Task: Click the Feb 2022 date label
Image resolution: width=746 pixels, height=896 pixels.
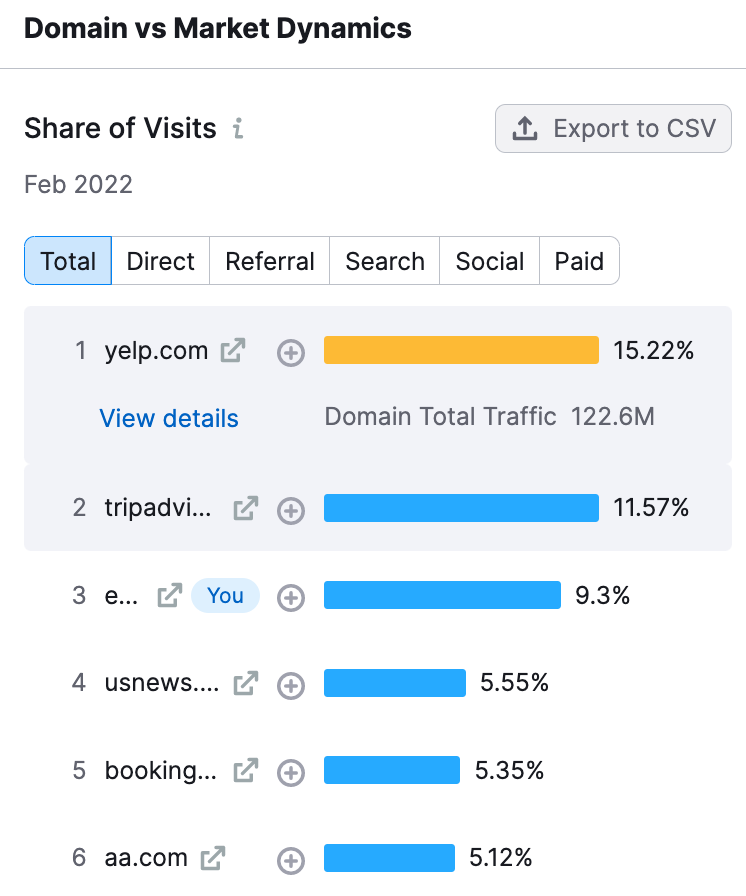Action: tap(78, 185)
